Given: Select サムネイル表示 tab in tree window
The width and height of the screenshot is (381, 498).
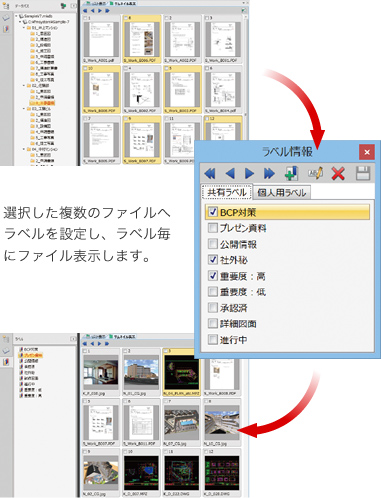Looking at the screenshot, I should [122, 3].
